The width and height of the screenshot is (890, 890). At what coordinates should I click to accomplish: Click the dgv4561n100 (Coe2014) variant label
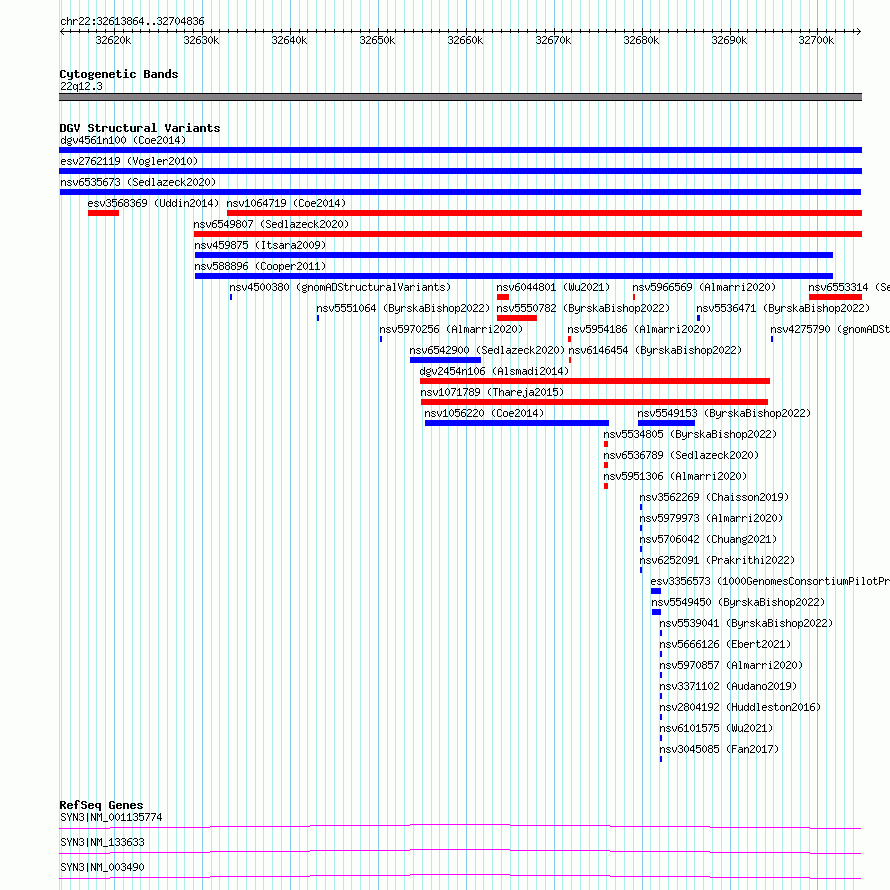(x=123, y=140)
